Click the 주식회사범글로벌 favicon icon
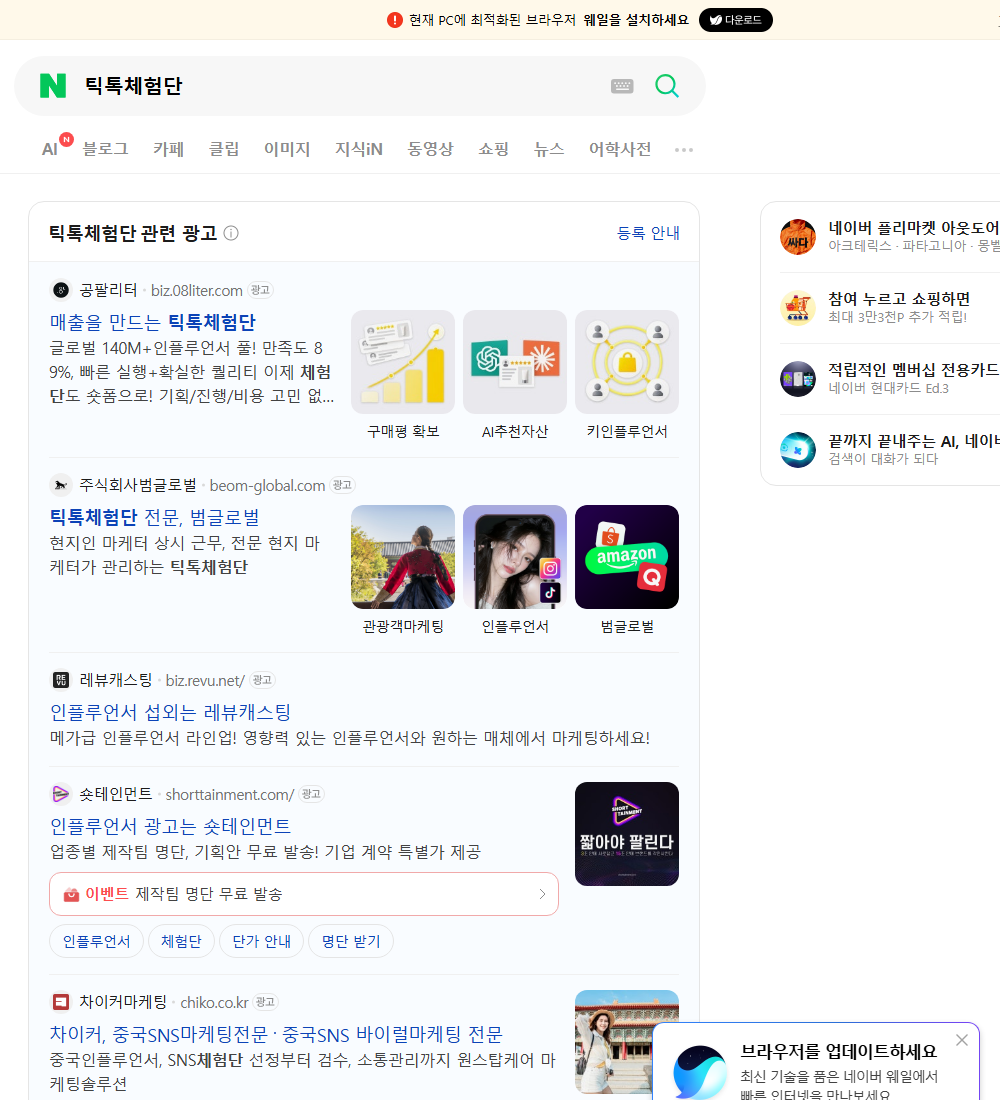 (x=61, y=485)
